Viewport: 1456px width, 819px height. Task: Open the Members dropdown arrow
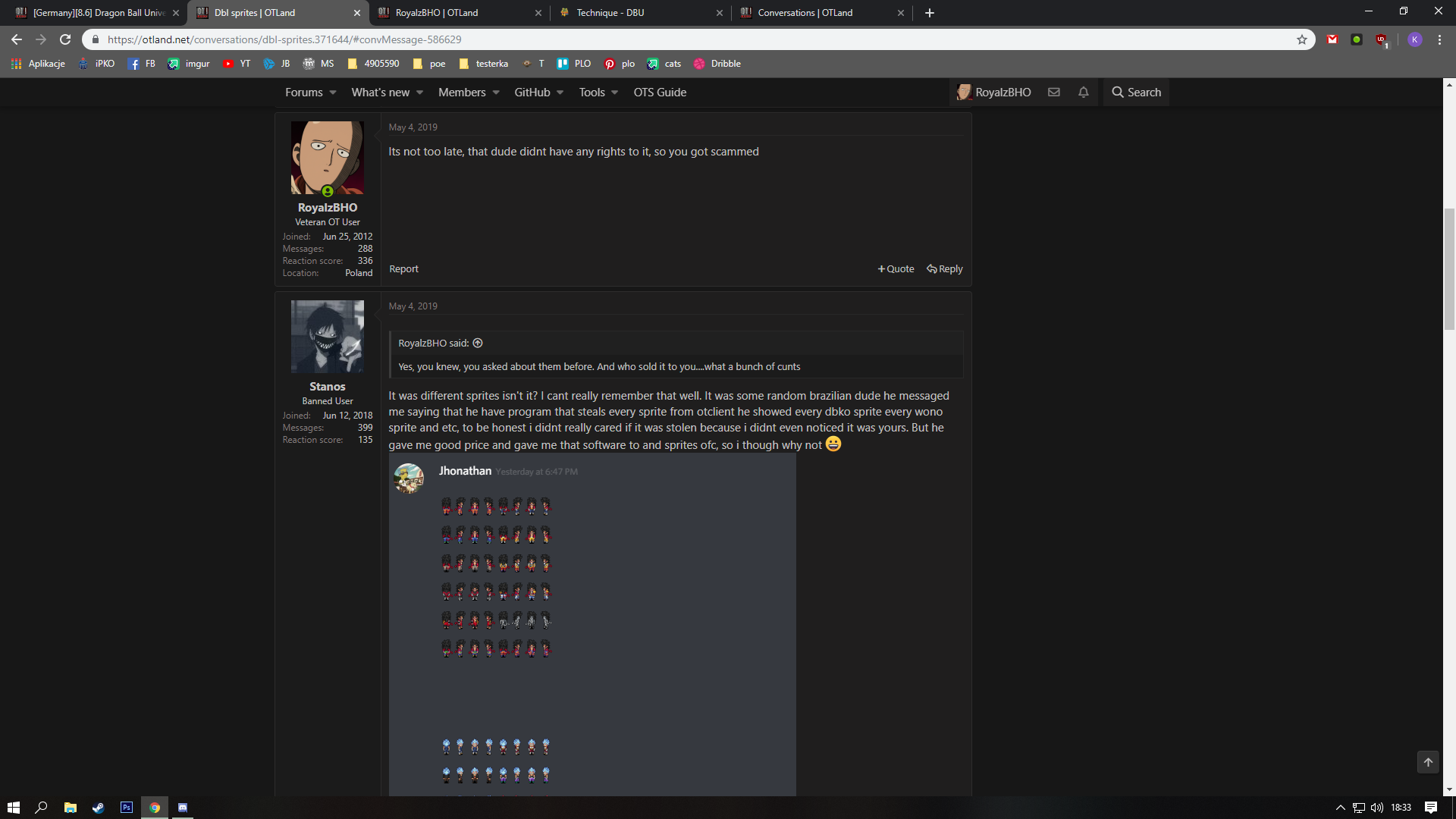[x=496, y=93]
